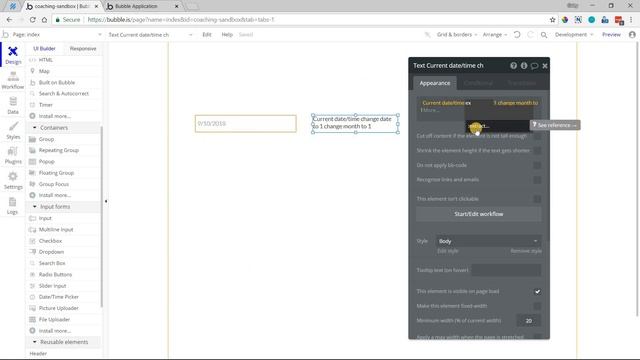
Task: Collapse the Input forms section
Action: (x=35, y=207)
